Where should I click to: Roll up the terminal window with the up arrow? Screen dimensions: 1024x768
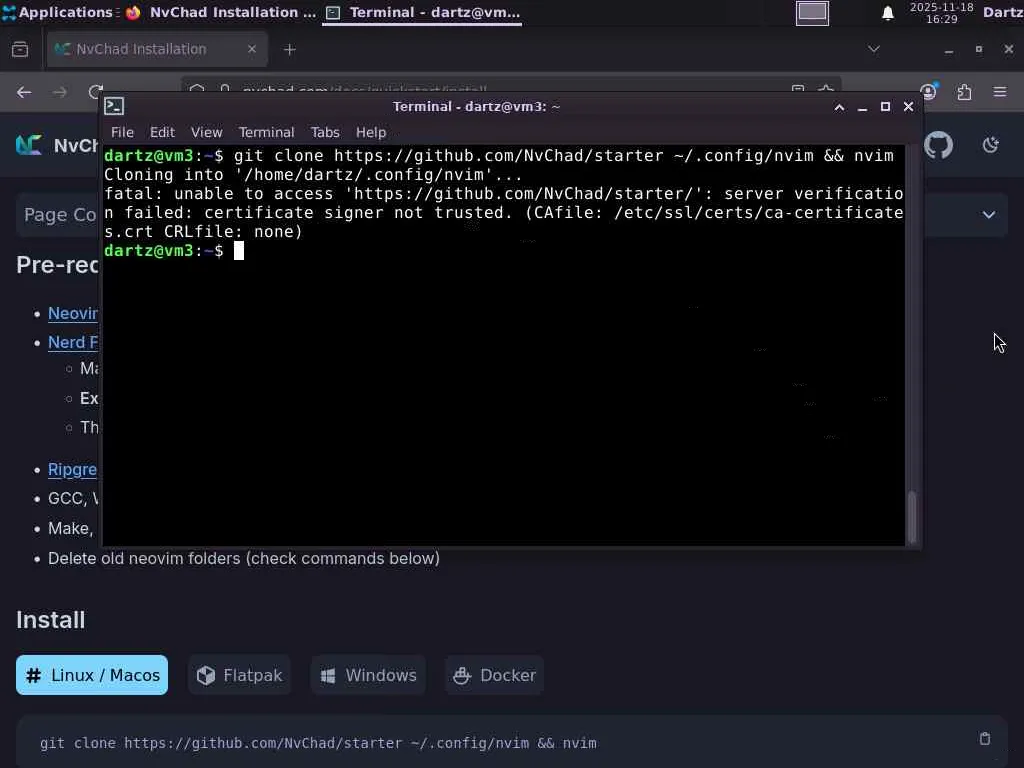pos(840,107)
